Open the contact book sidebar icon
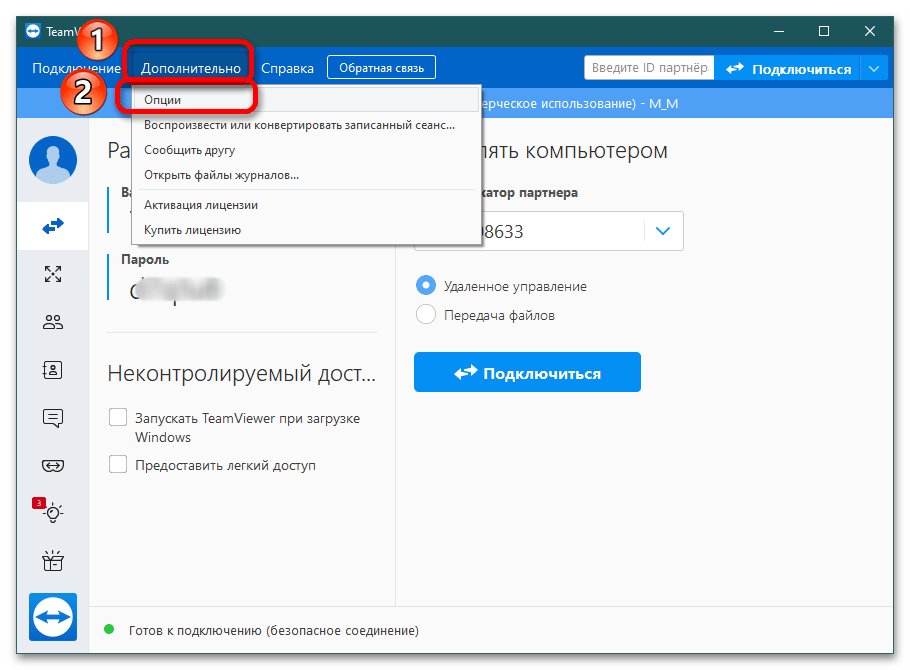 53,370
